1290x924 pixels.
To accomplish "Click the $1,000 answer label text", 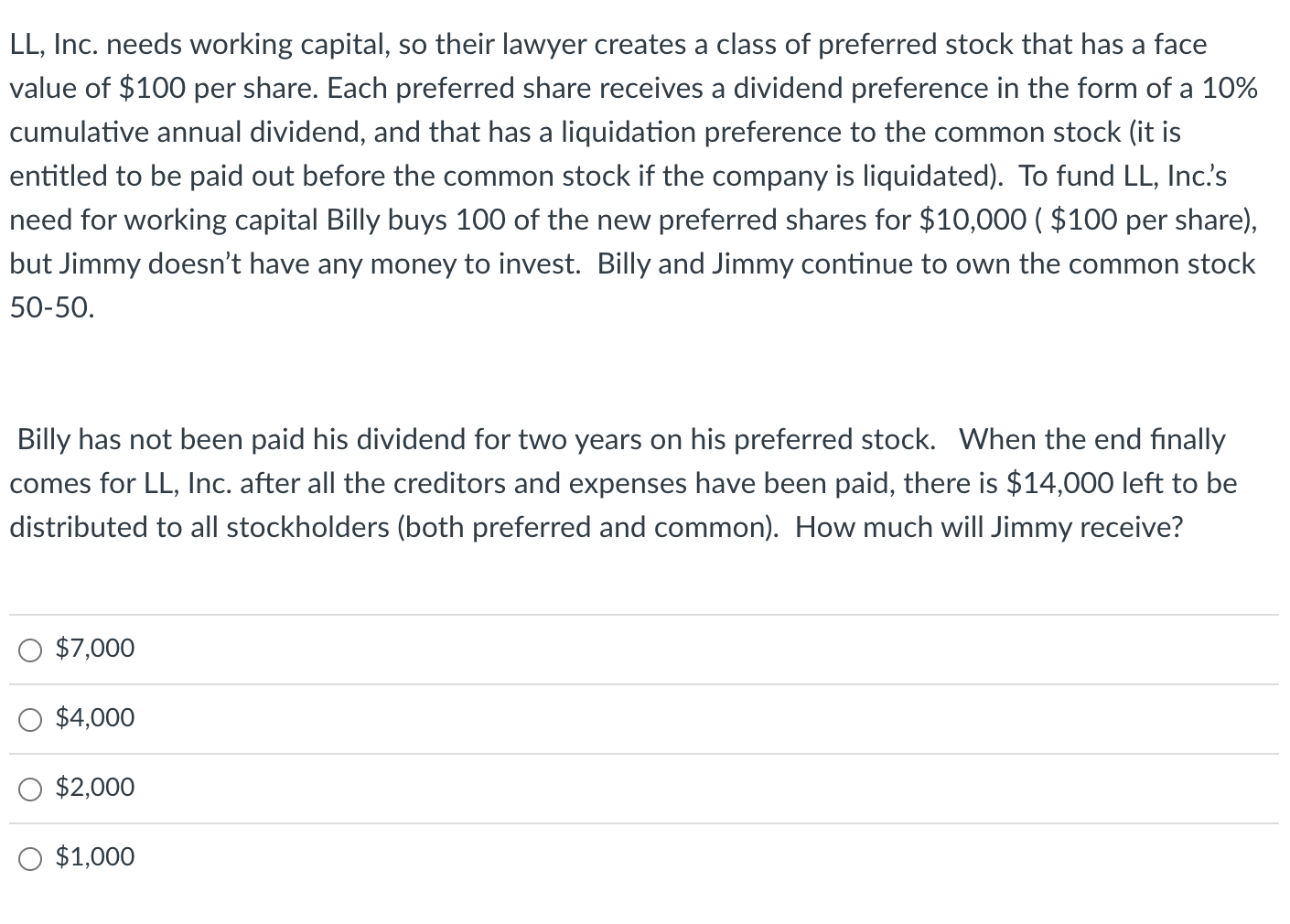I will tap(94, 857).
